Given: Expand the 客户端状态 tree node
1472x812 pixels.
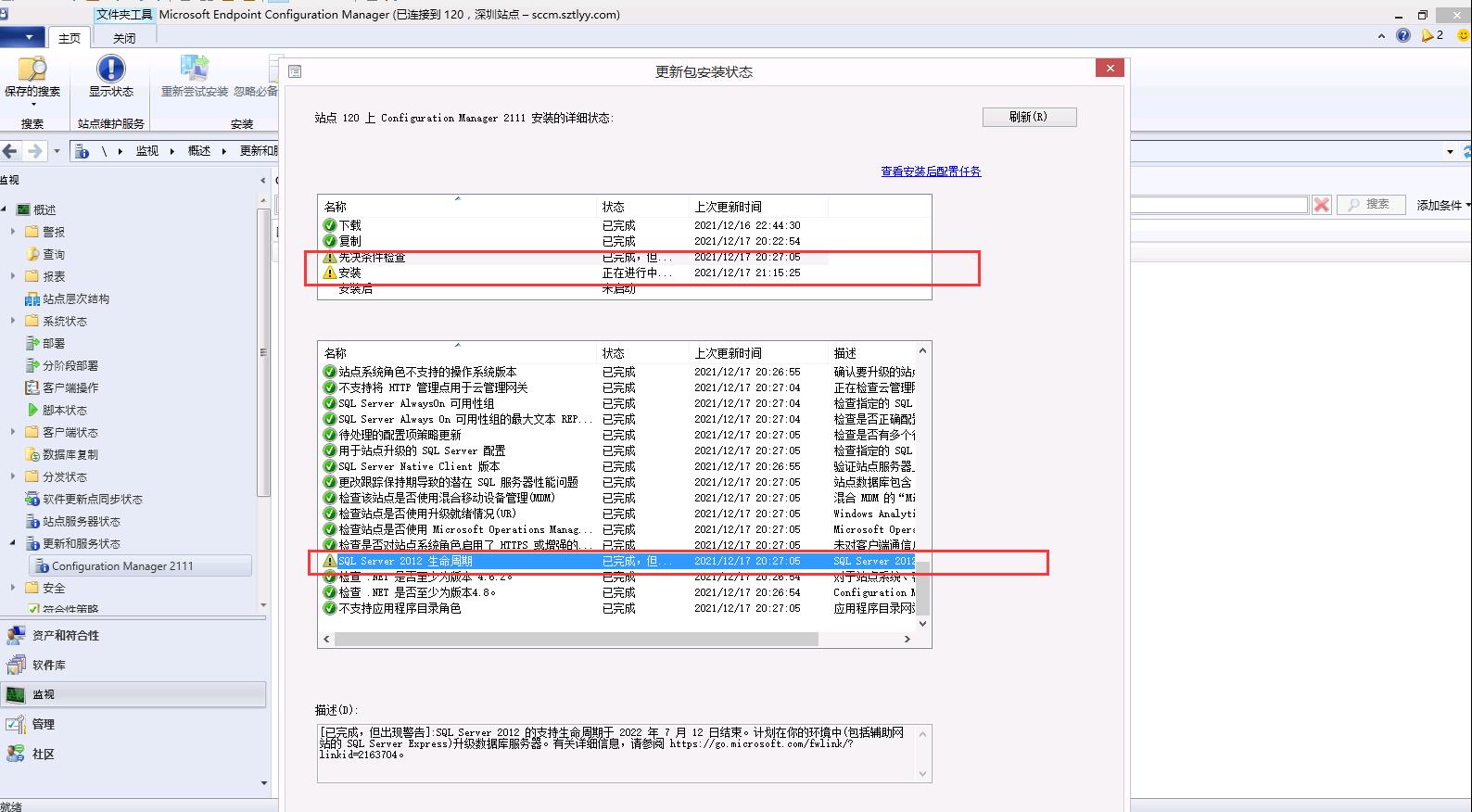Looking at the screenshot, I should pos(13,432).
